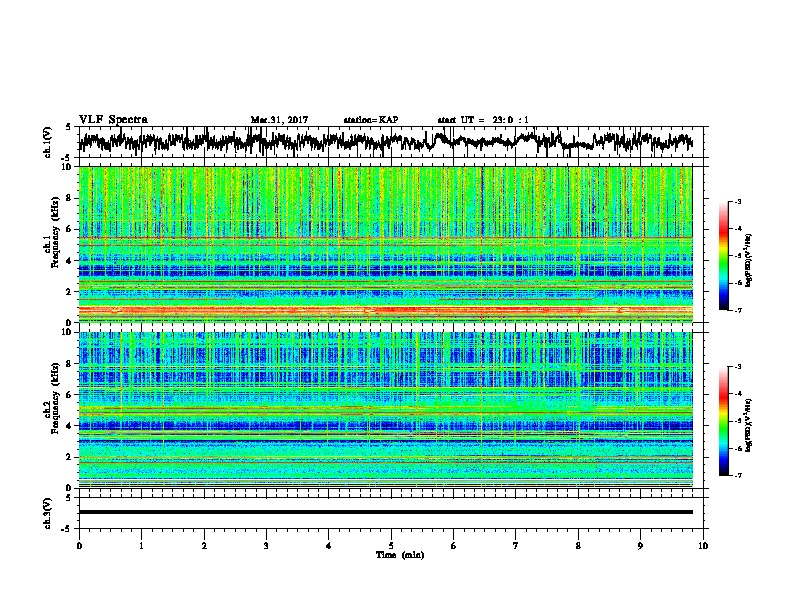Click the "VLF Spectra" title text
This screenshot has height=612, width=792.
113,119
